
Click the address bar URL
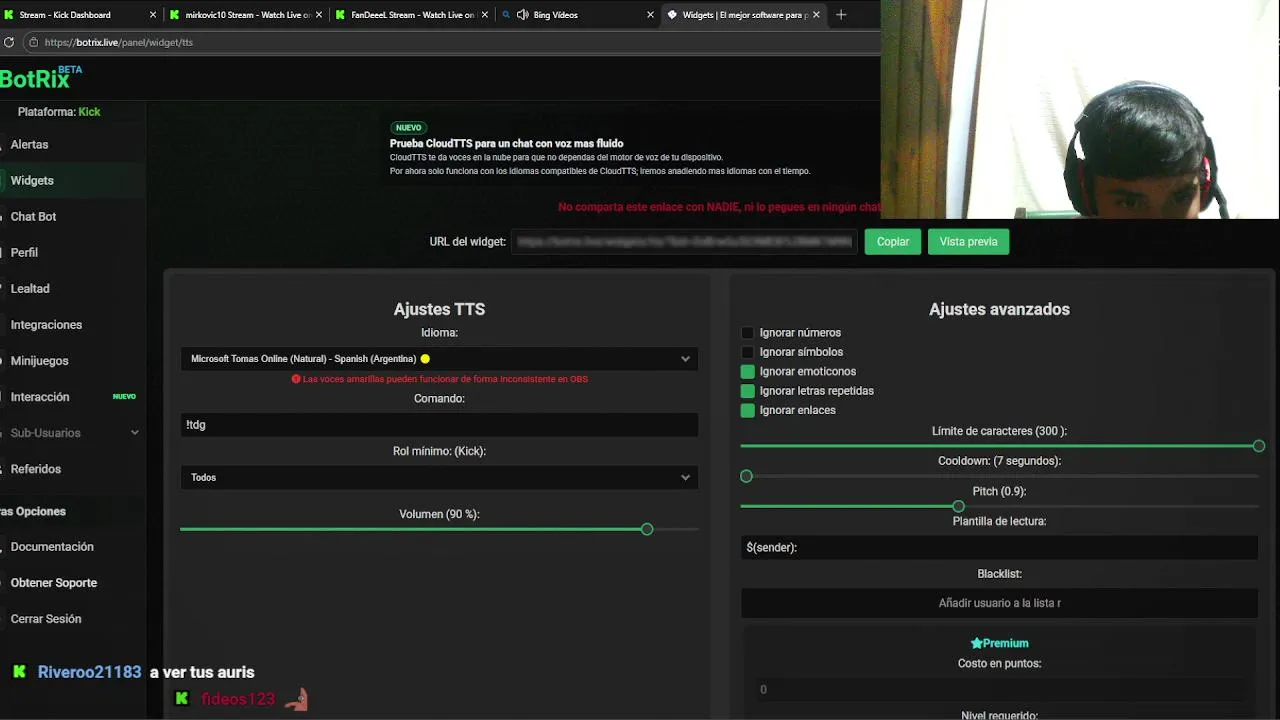click(119, 43)
